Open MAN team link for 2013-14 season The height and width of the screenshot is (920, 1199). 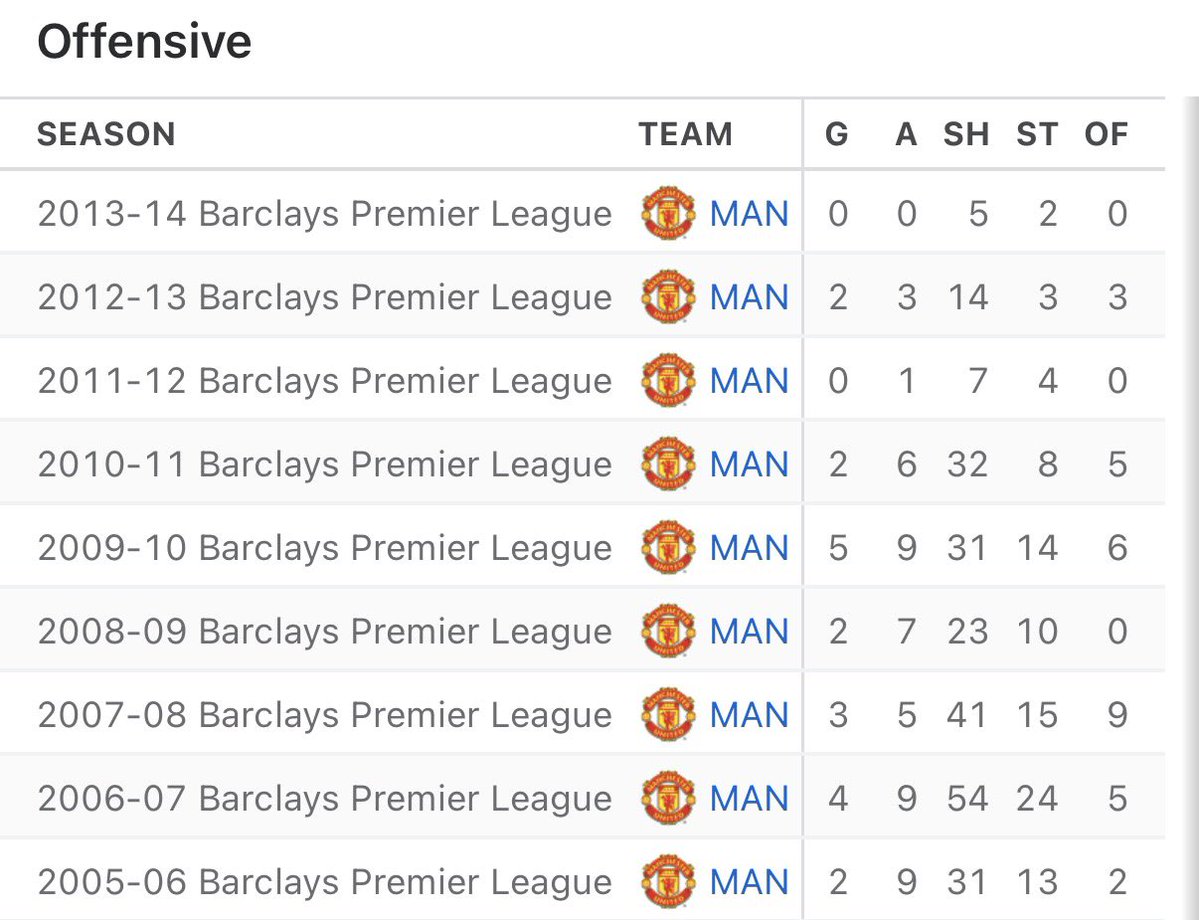(x=749, y=214)
